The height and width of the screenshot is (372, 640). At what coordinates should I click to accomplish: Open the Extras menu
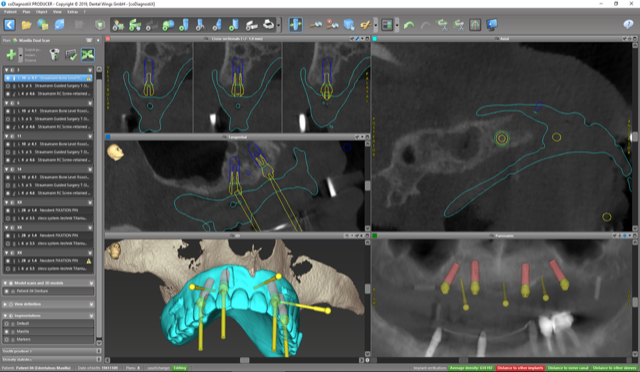click(73, 12)
